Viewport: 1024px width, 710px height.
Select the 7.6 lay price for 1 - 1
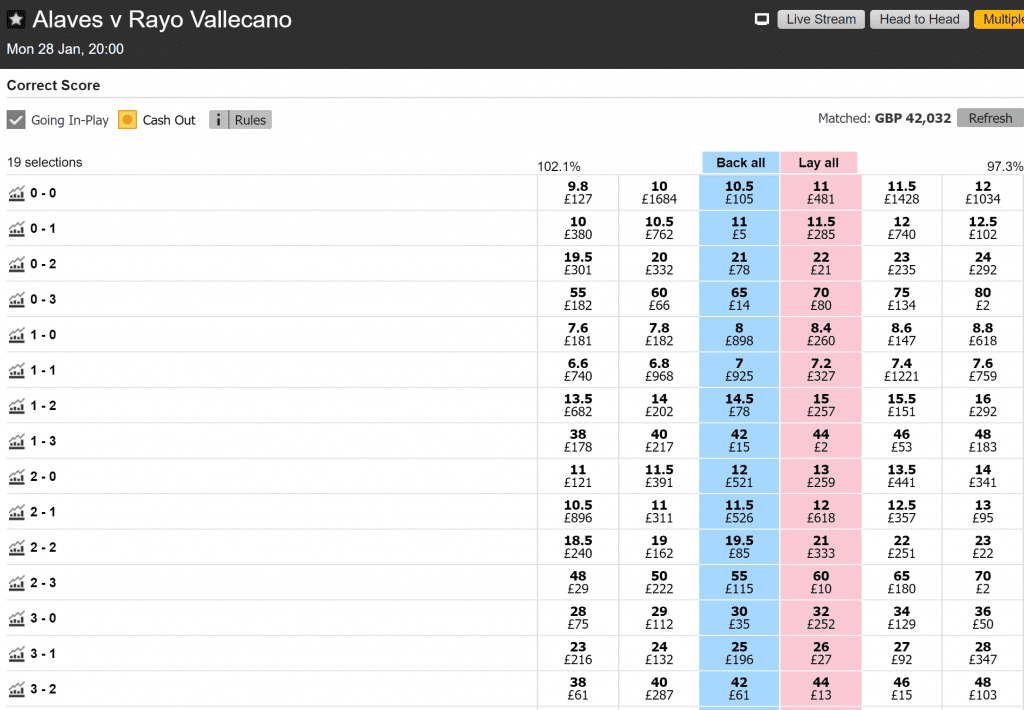(x=983, y=370)
